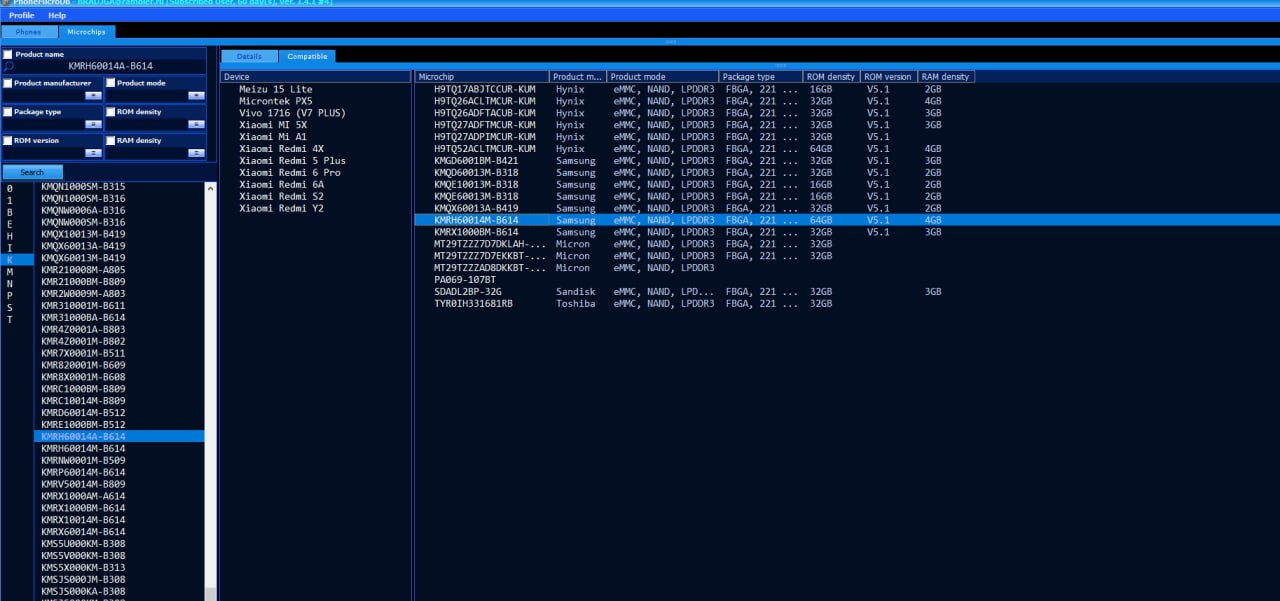Click the Toshiba manufacturer cell

[575, 304]
